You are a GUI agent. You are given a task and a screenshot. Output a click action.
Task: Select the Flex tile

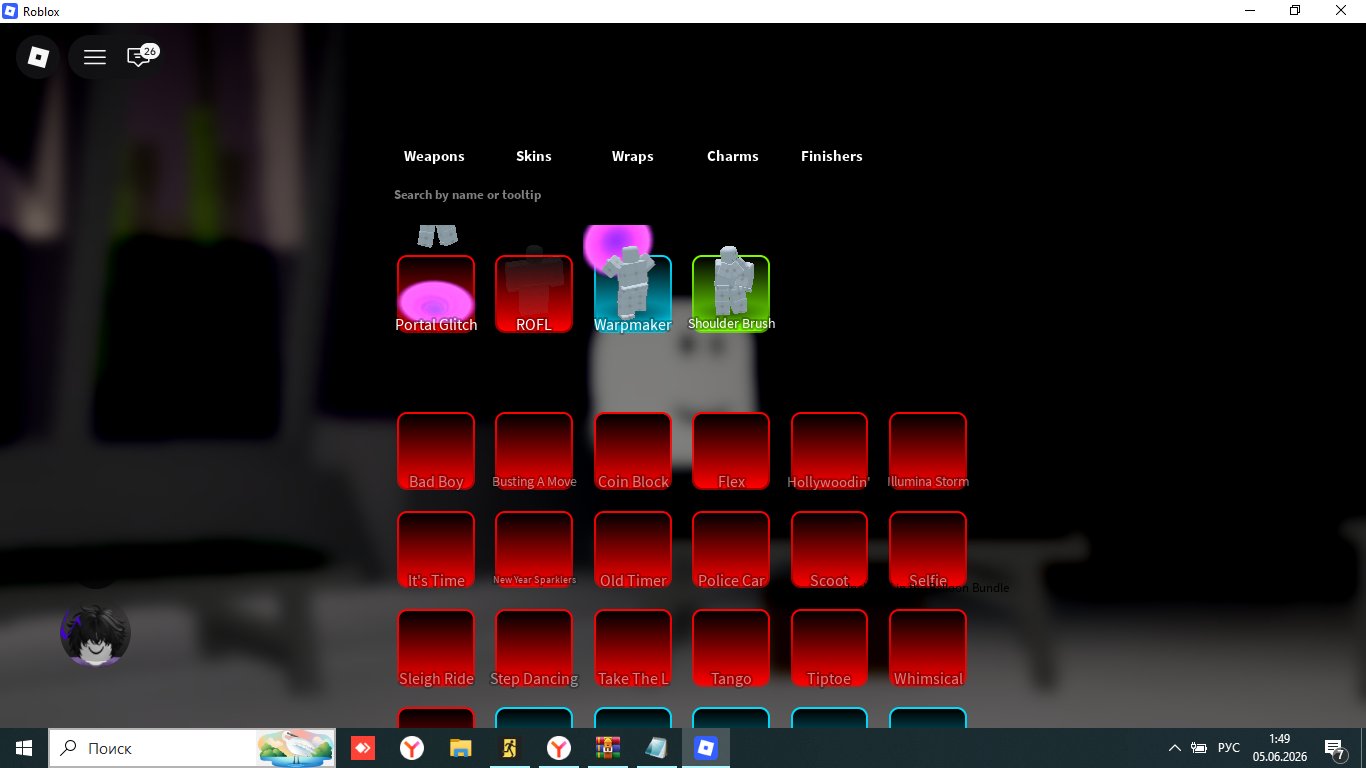(x=731, y=451)
